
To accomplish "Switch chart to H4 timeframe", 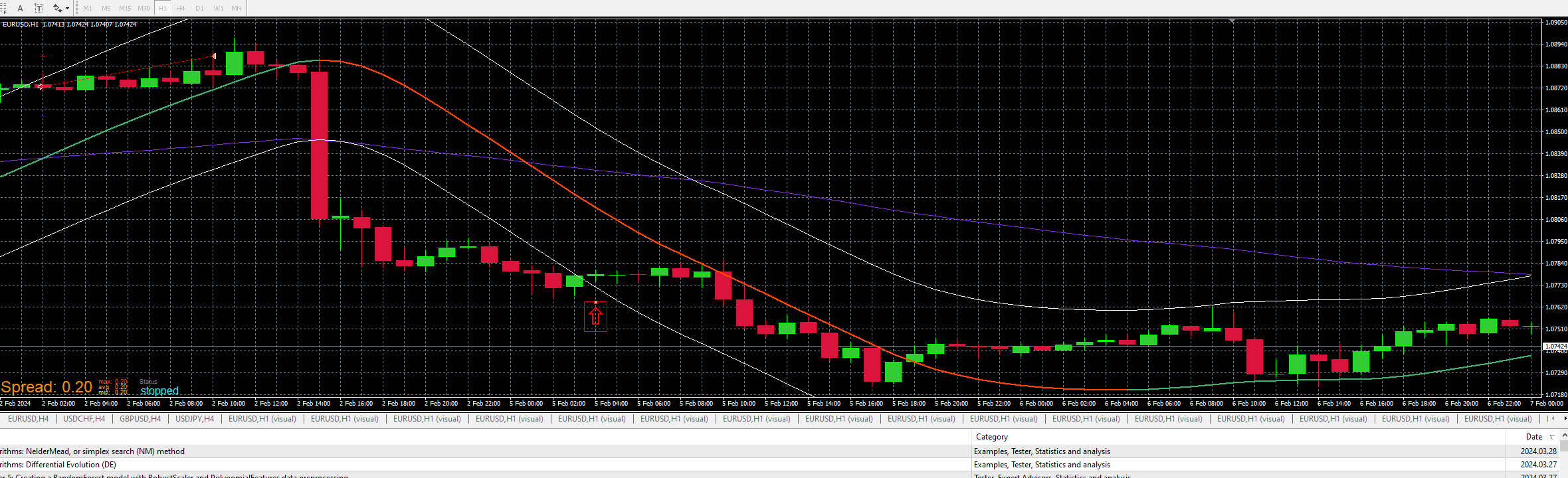I will pyautogui.click(x=181, y=9).
